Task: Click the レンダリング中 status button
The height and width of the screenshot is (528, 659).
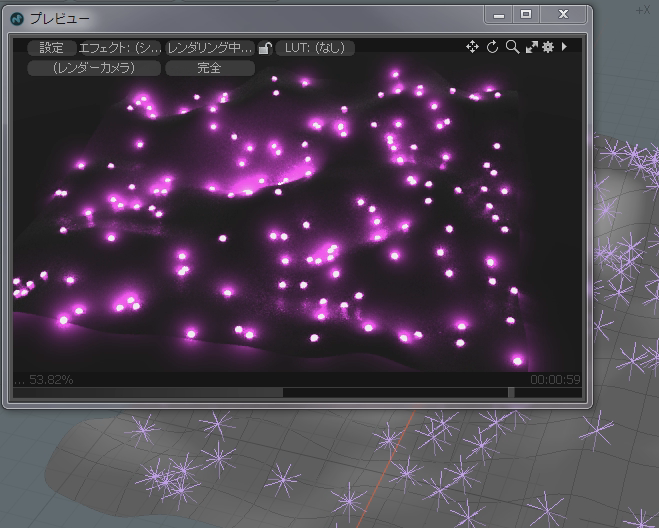Action: click(210, 48)
